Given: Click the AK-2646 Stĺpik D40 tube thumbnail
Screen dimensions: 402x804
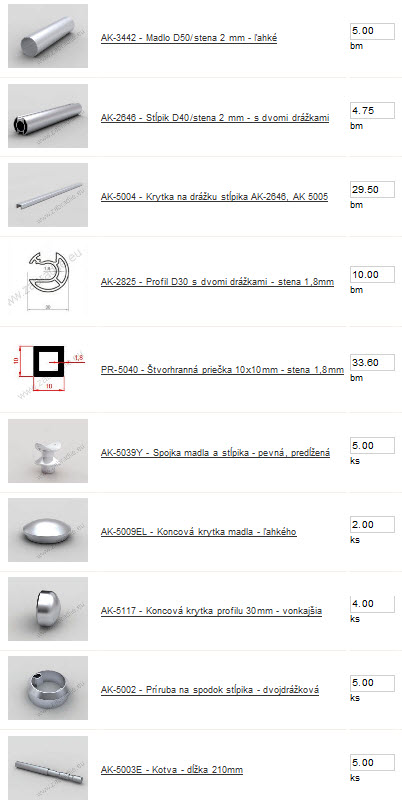Looking at the screenshot, I should (x=48, y=116).
